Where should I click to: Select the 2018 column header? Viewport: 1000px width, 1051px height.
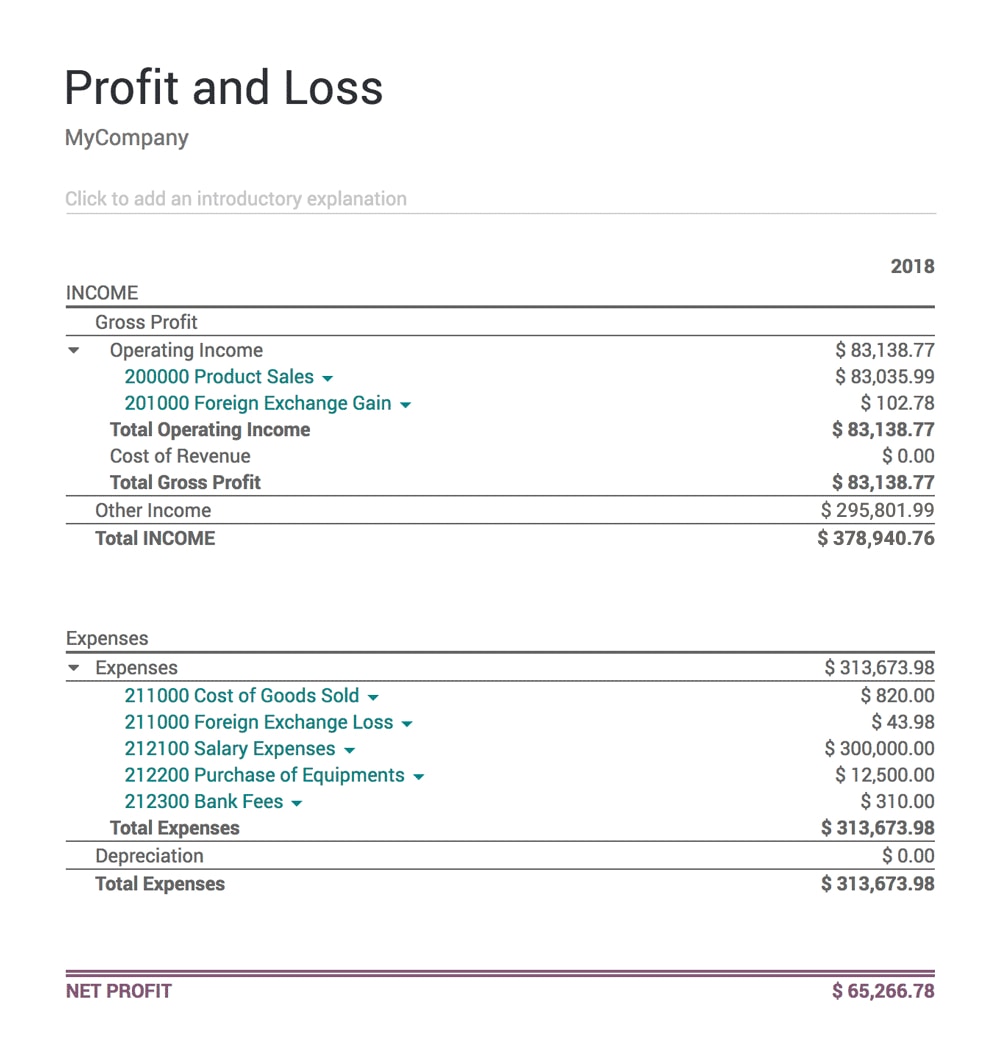click(x=913, y=266)
